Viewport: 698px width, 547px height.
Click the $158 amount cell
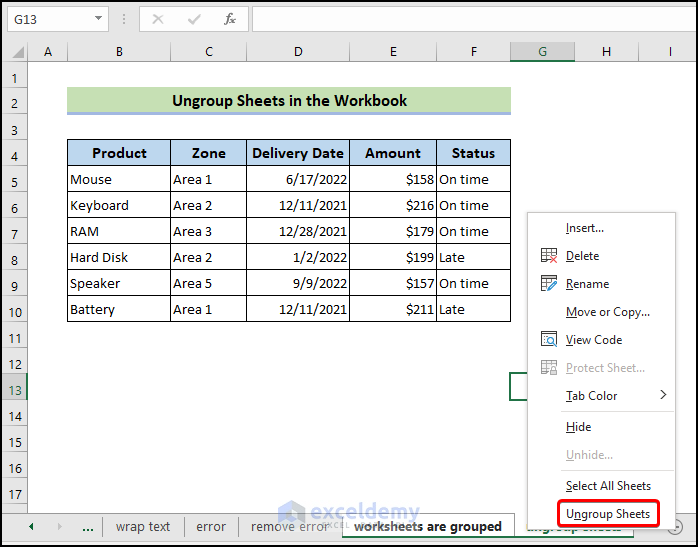tap(393, 179)
